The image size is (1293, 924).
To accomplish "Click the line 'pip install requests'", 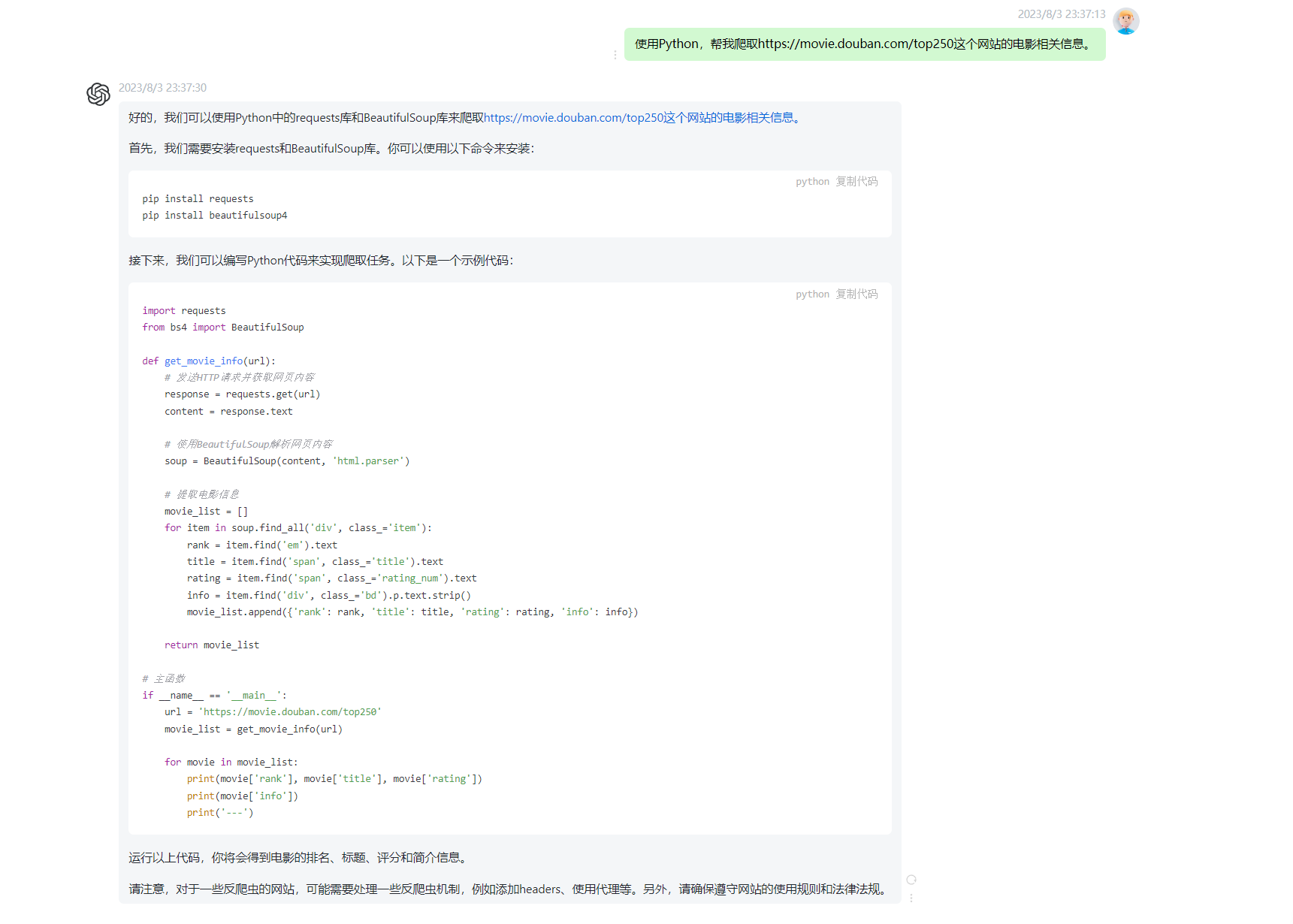I will pos(198,199).
